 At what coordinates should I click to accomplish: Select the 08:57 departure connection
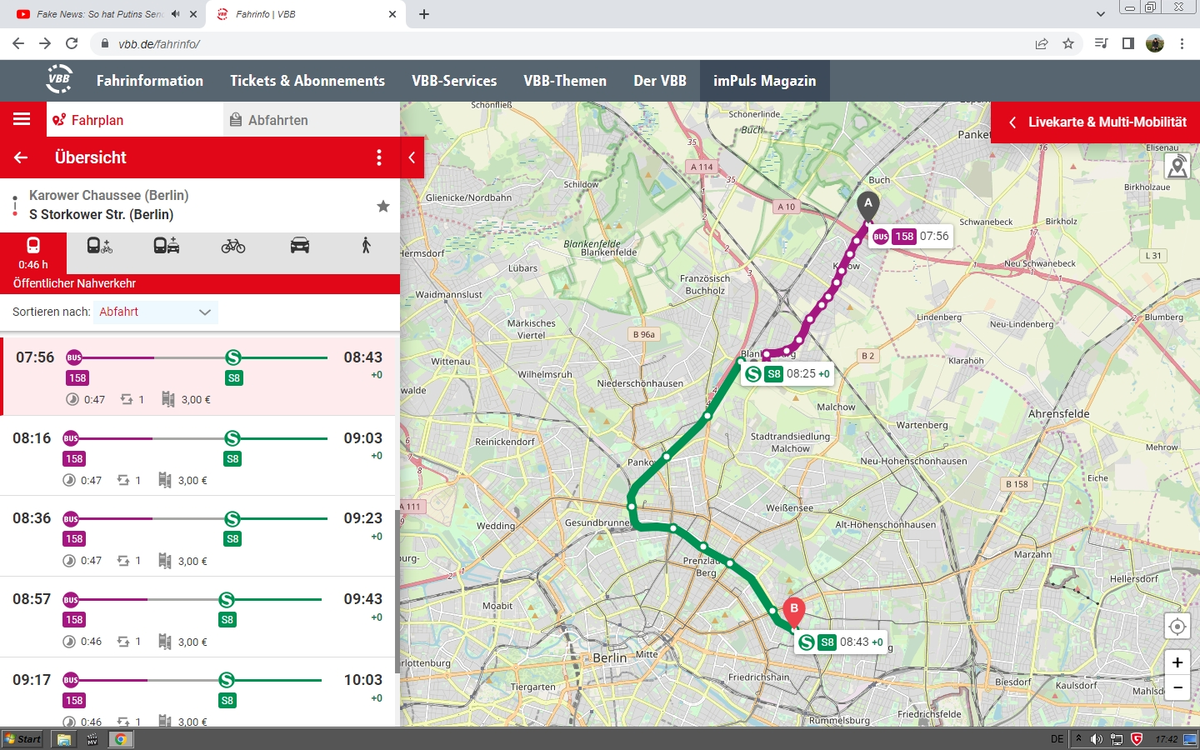pyautogui.click(x=200, y=617)
